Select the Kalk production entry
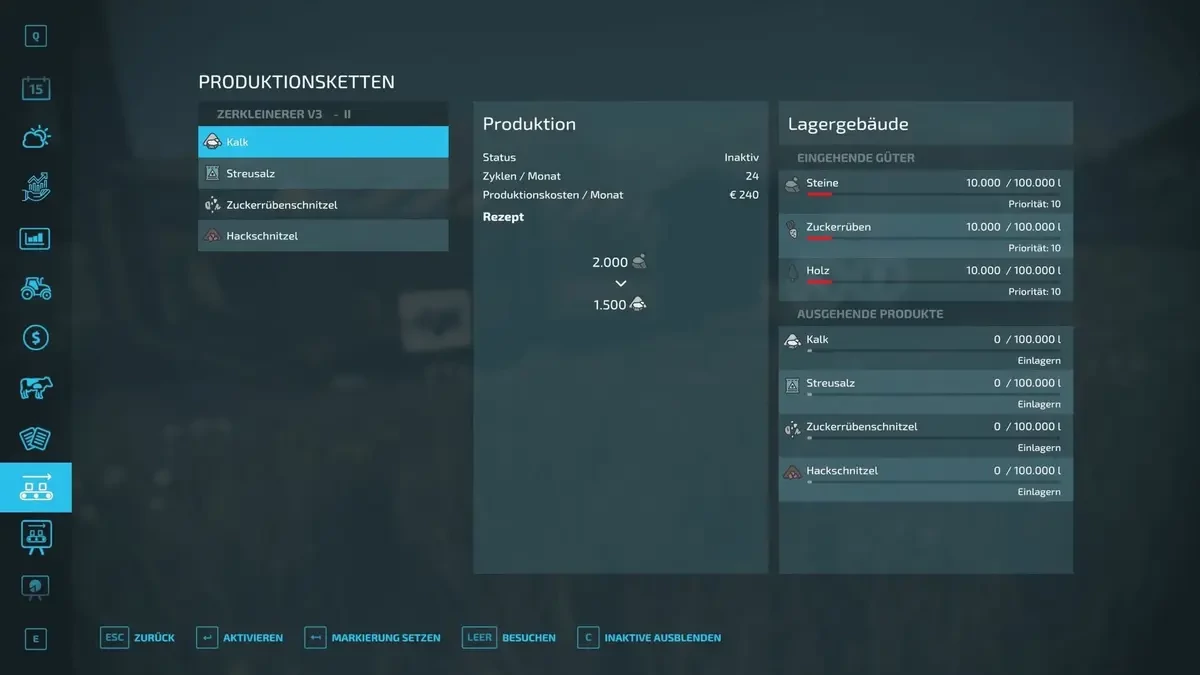This screenshot has width=1200, height=675. click(x=323, y=142)
